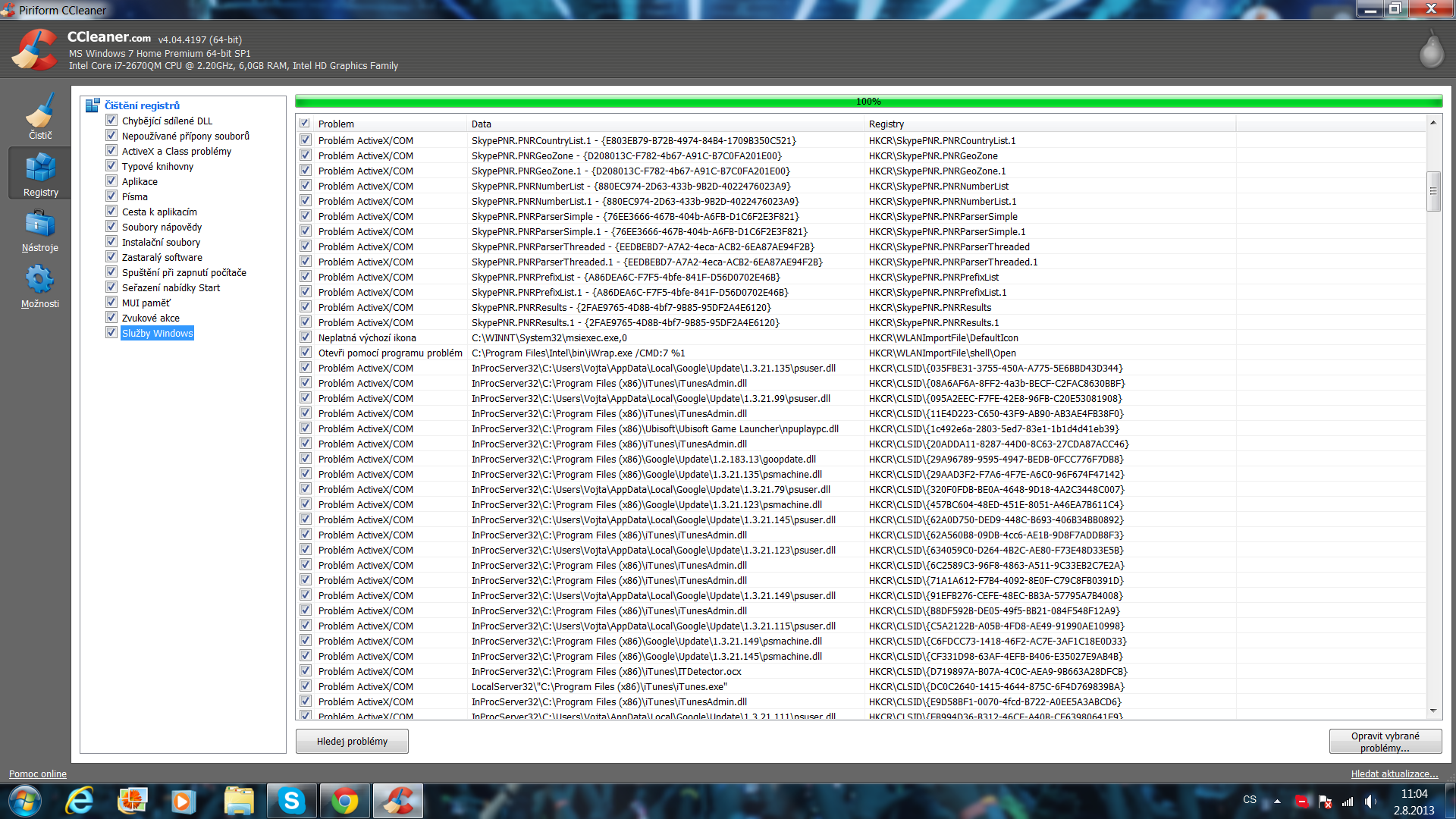Select the row with npuplaypc.dll

click(861, 428)
